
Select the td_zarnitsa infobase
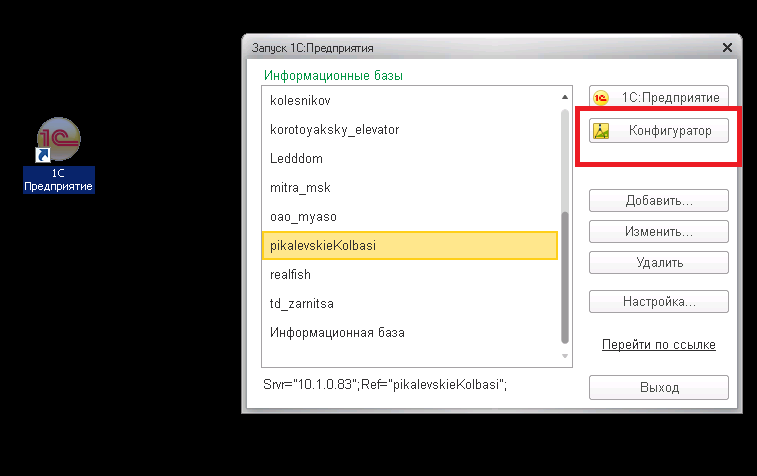point(410,303)
